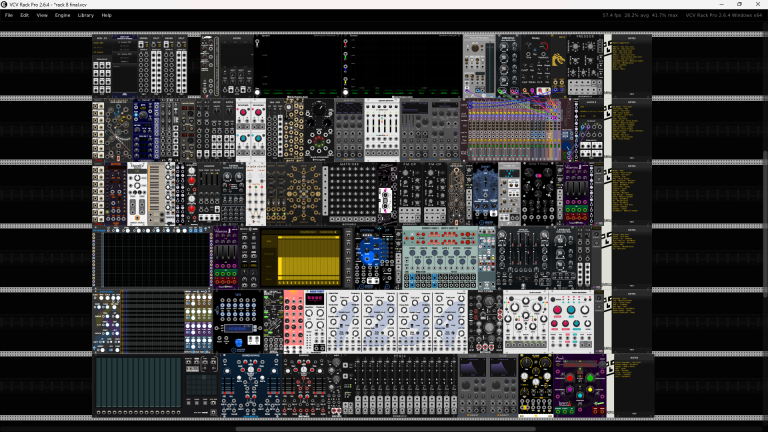Click the large brown knob on gray module
This screenshot has width=768, height=432.
[475, 48]
